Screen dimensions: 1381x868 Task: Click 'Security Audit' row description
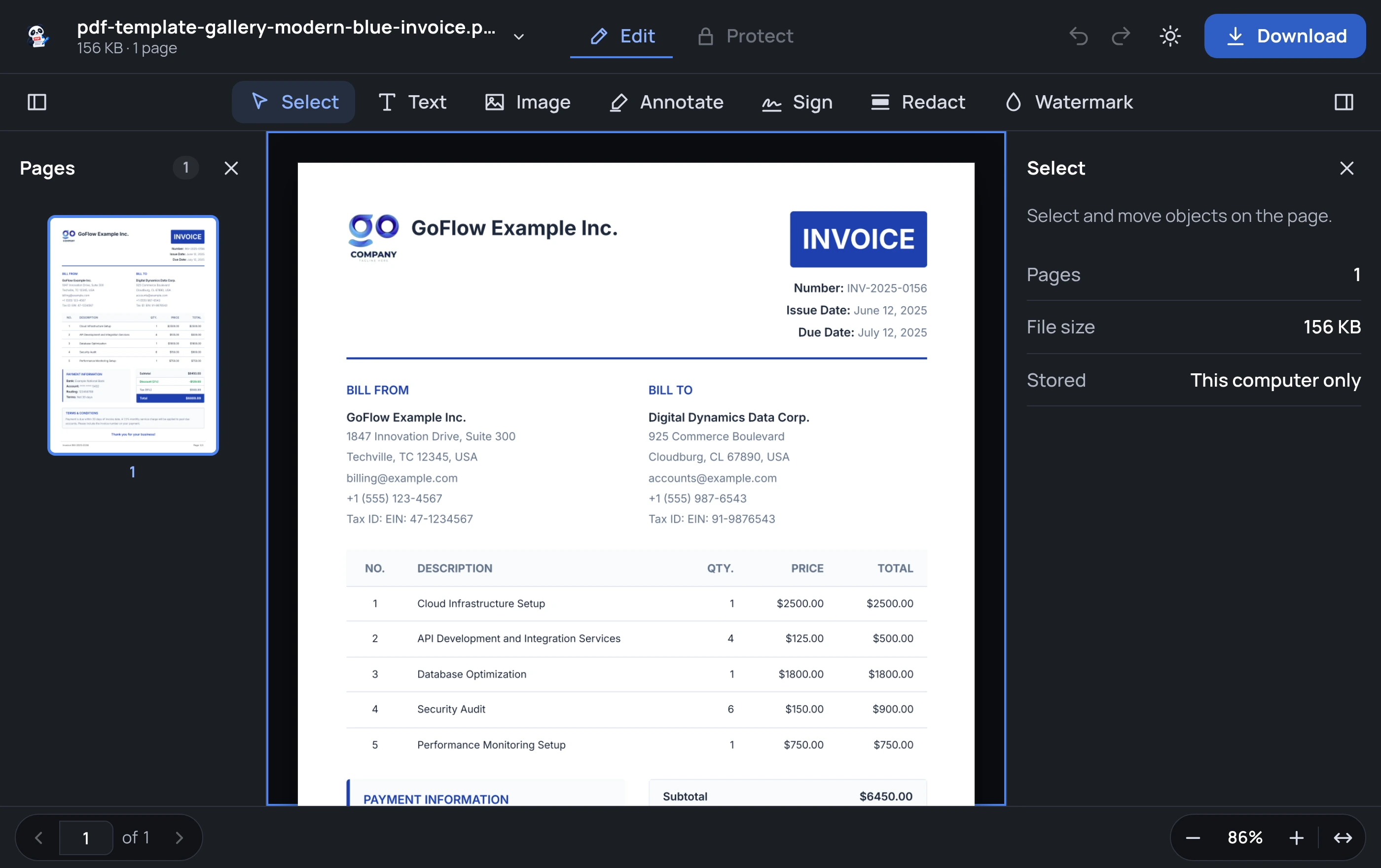(451, 709)
